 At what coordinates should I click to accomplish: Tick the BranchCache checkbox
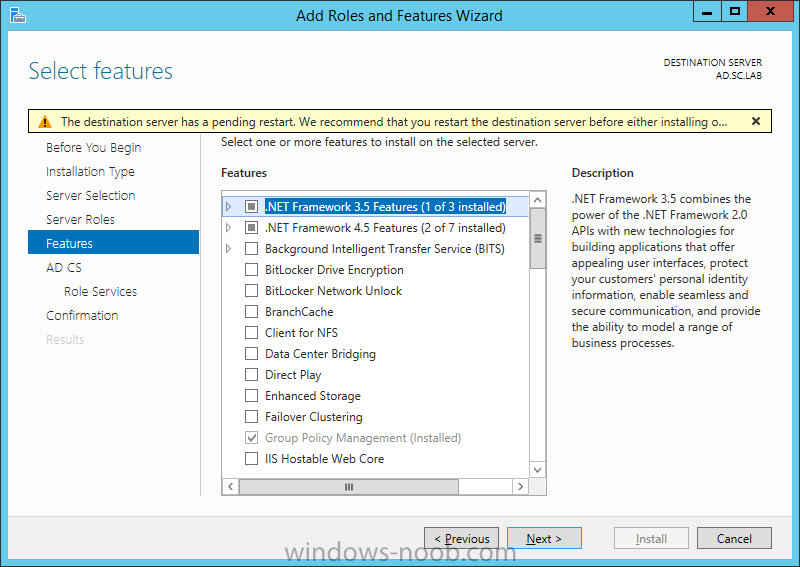pyautogui.click(x=252, y=311)
